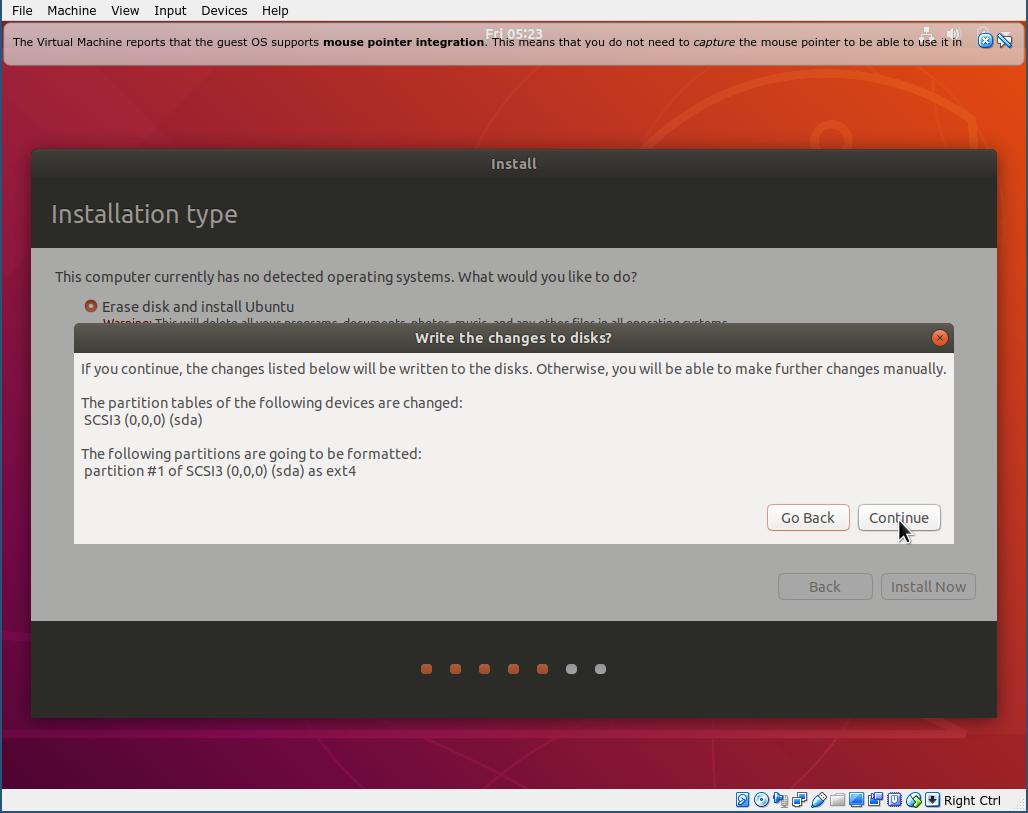Select the 'Erase disk and install Ubuntu' radio button
The width and height of the screenshot is (1028, 813).
pyautogui.click(x=91, y=306)
